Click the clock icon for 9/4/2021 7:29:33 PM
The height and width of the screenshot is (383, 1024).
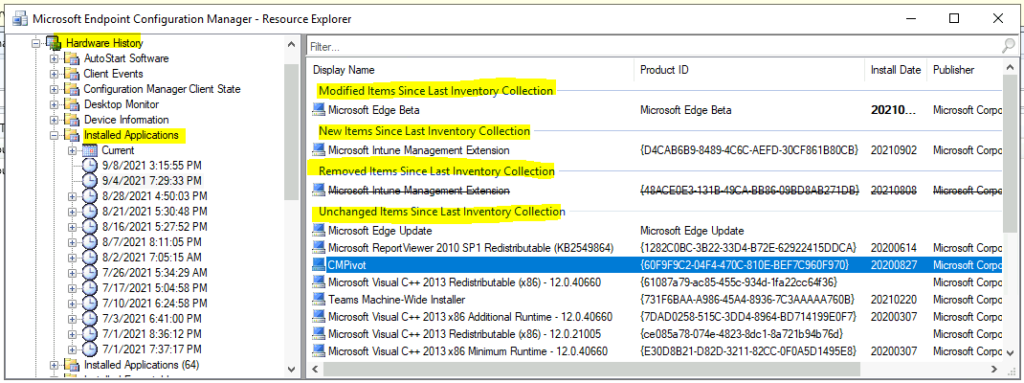(x=90, y=180)
